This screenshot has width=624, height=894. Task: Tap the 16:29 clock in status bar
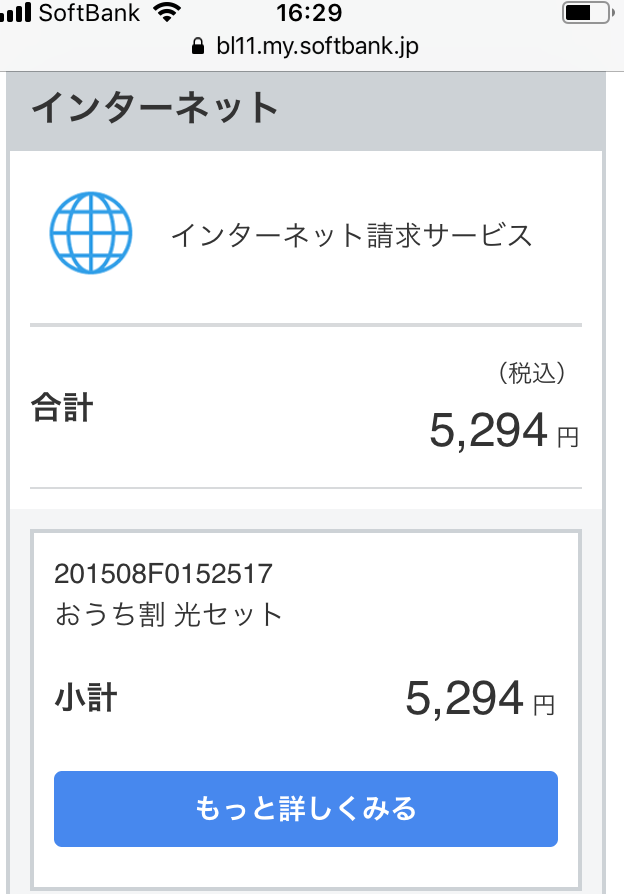(309, 13)
